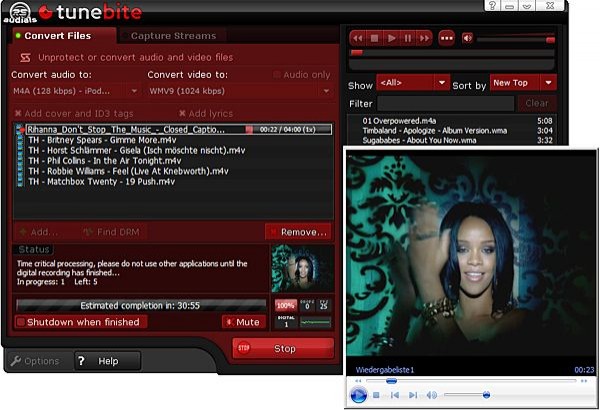Click the Find DRM button

coord(112,232)
